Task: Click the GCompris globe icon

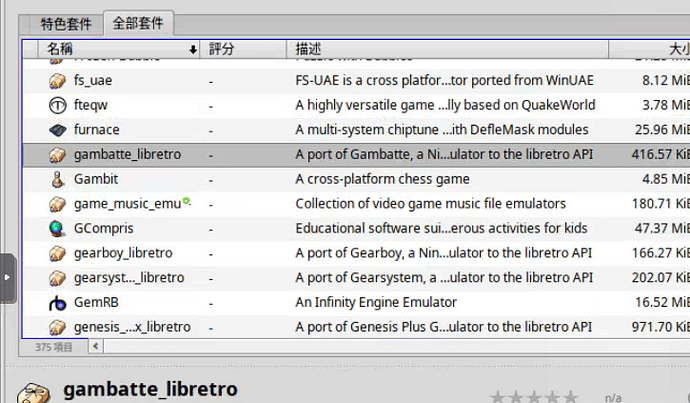Action: (57, 229)
